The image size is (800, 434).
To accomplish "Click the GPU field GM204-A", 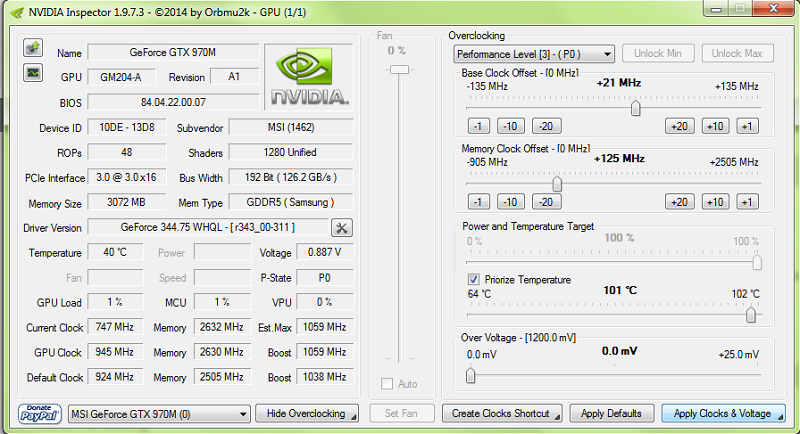I will pos(120,77).
